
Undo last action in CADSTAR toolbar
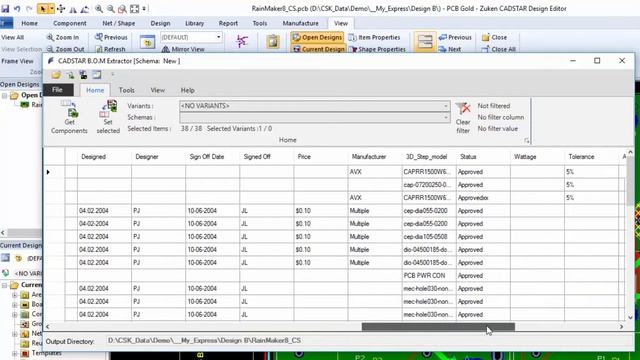coord(17,9)
